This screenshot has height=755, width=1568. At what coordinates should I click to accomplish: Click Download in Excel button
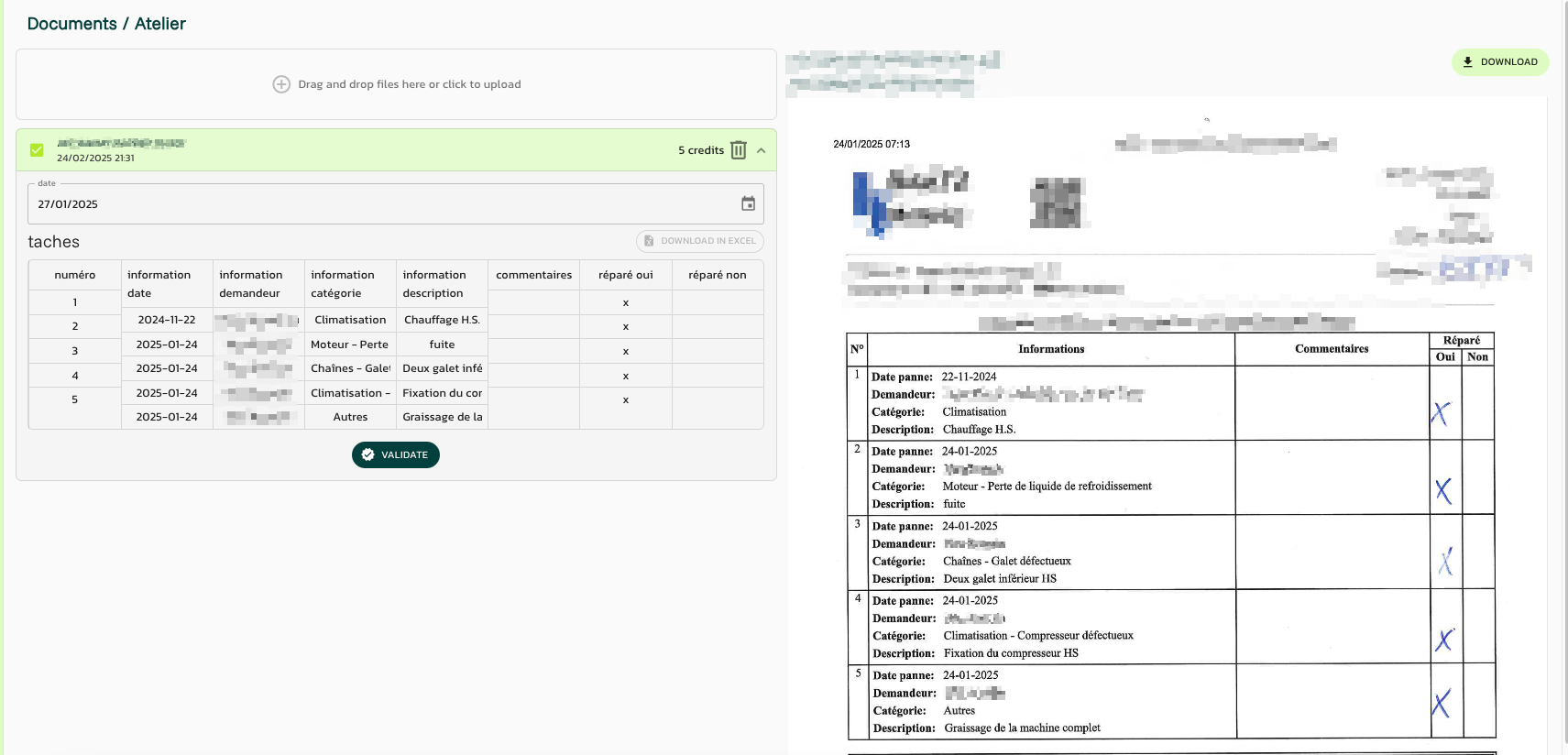(x=699, y=241)
